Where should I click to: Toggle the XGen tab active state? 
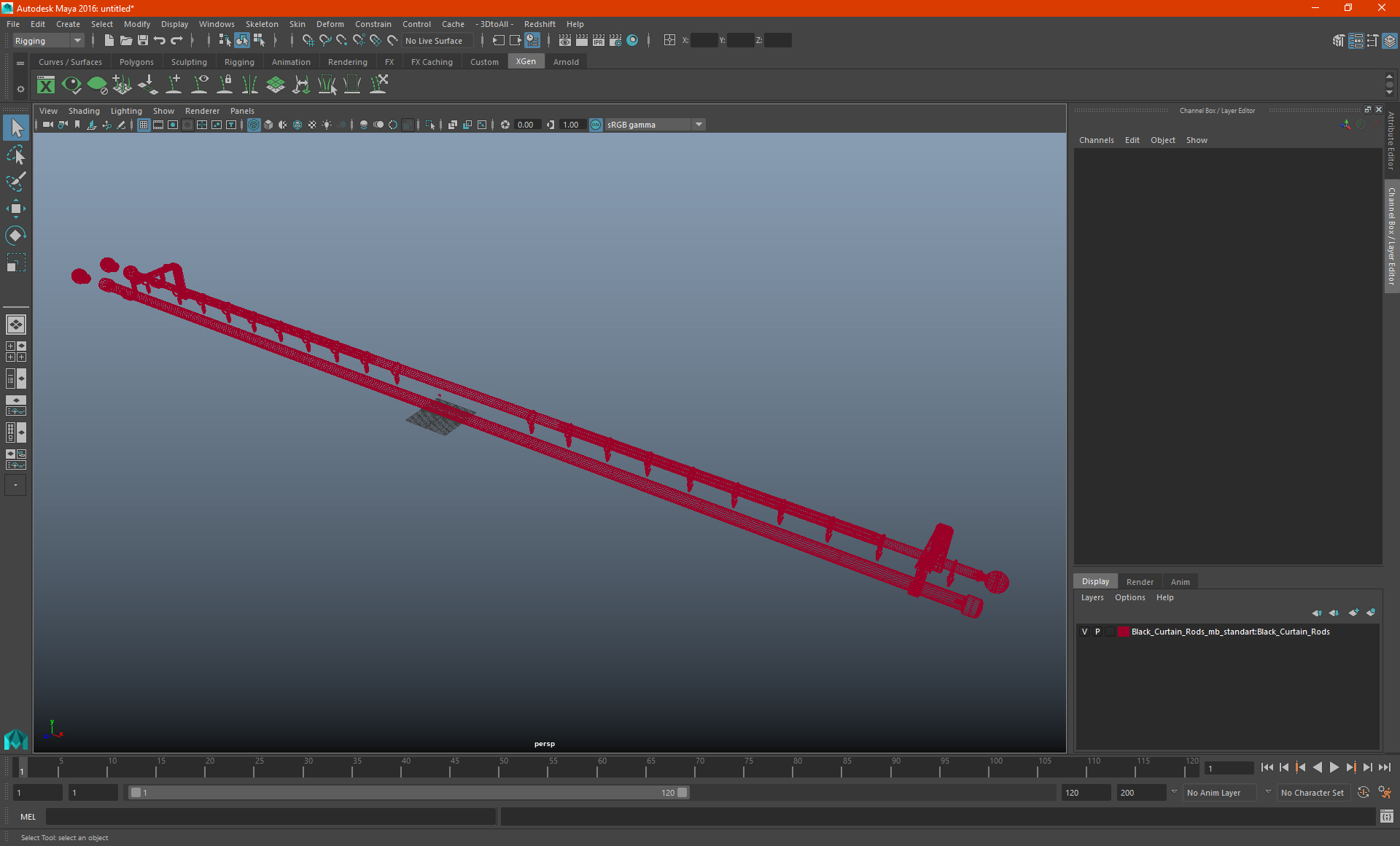pyautogui.click(x=525, y=62)
